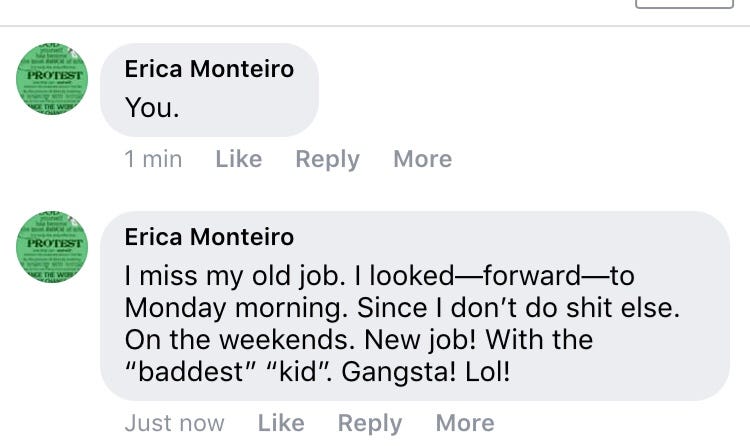Open More options under the "You." comment

point(422,159)
